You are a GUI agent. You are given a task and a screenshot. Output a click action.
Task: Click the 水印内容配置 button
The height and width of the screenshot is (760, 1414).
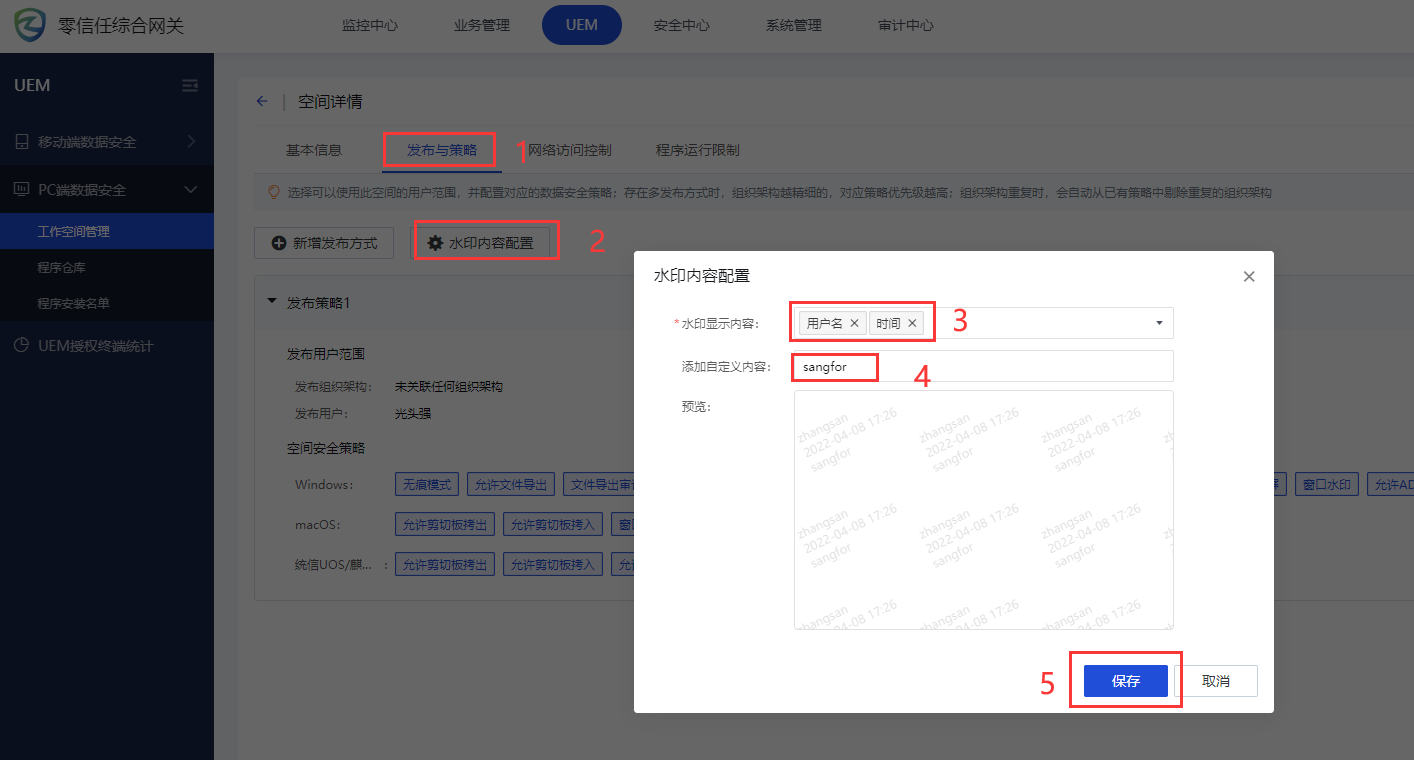pos(480,243)
